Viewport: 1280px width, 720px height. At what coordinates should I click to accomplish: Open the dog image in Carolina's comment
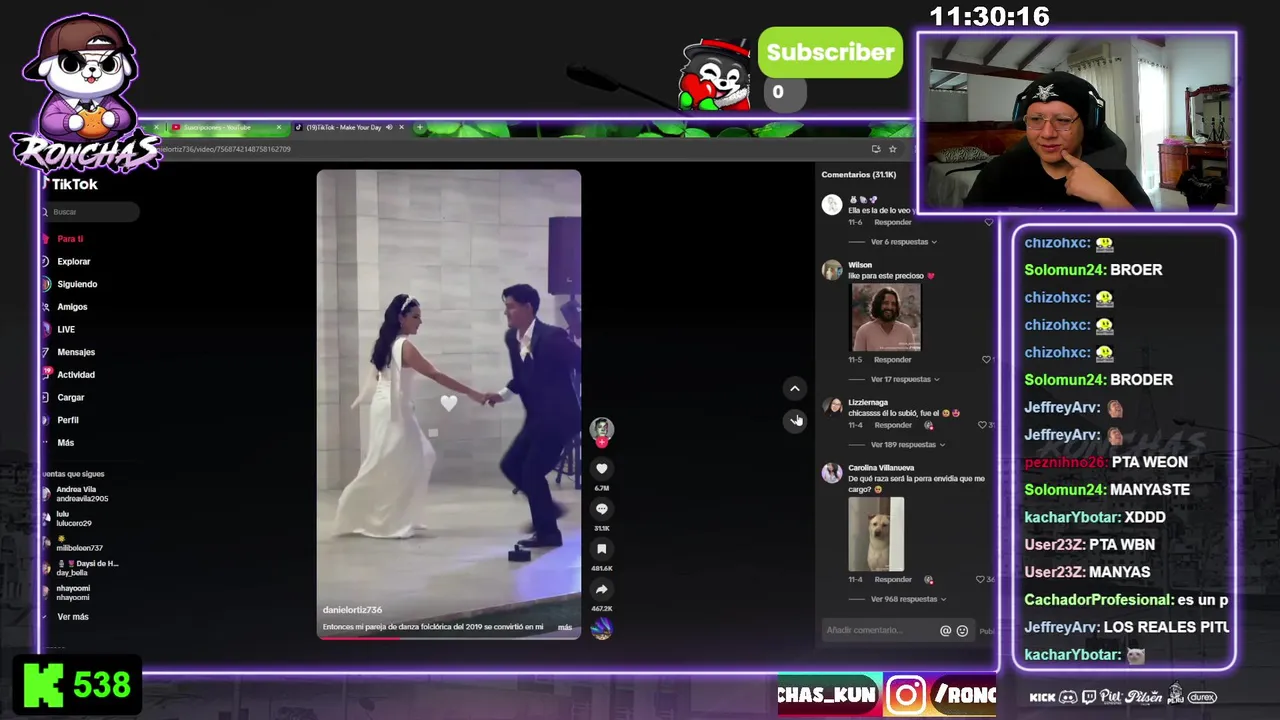(876, 534)
